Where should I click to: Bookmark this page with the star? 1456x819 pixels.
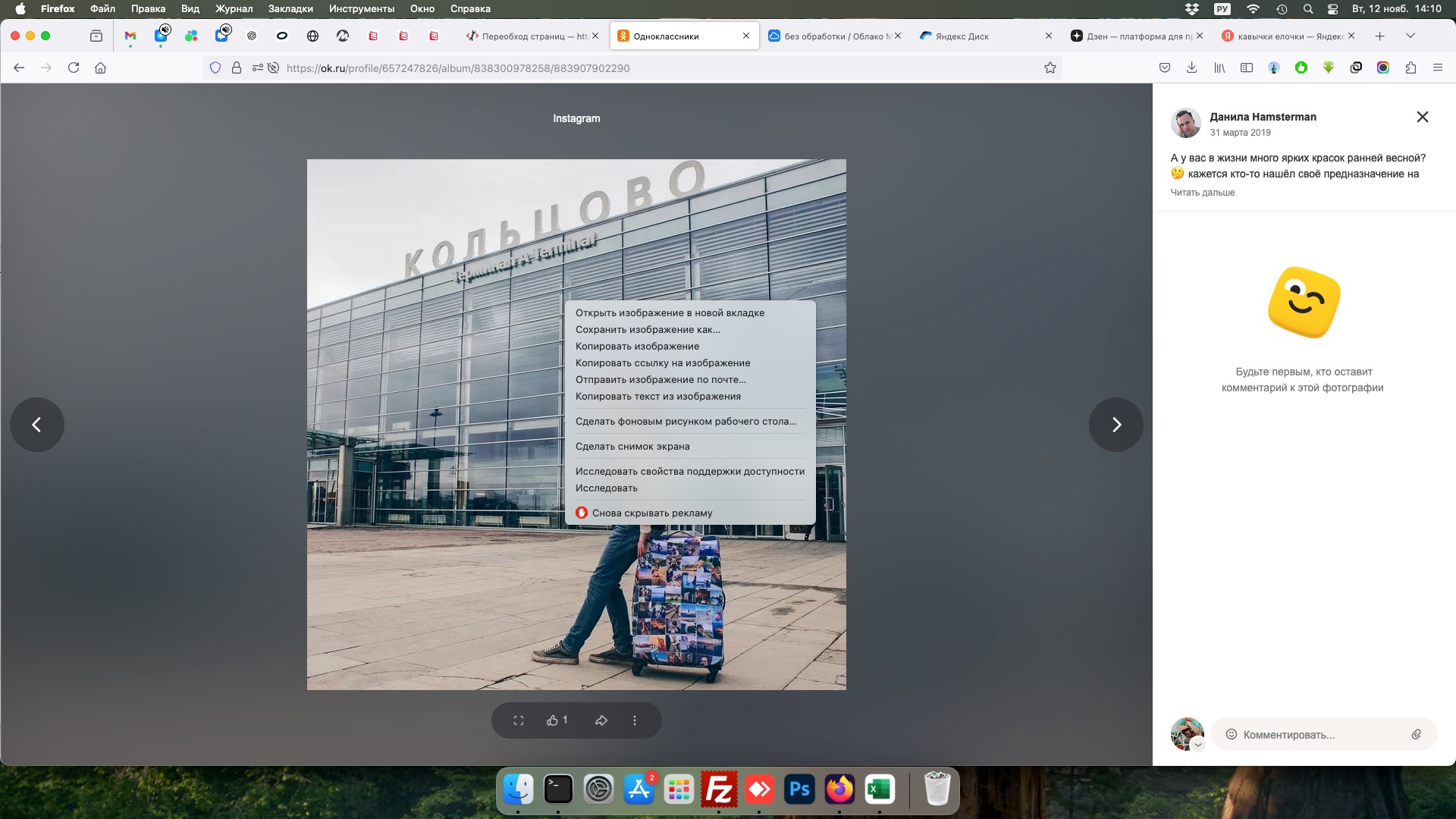pos(1050,67)
